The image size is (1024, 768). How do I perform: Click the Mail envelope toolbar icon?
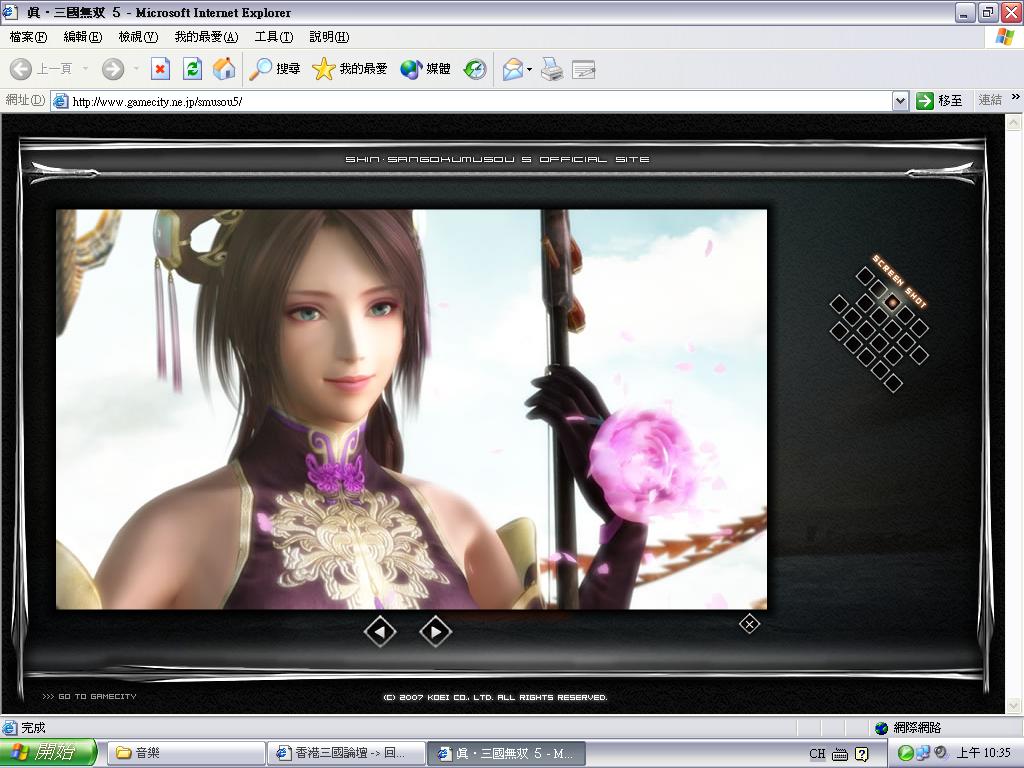click(x=513, y=69)
